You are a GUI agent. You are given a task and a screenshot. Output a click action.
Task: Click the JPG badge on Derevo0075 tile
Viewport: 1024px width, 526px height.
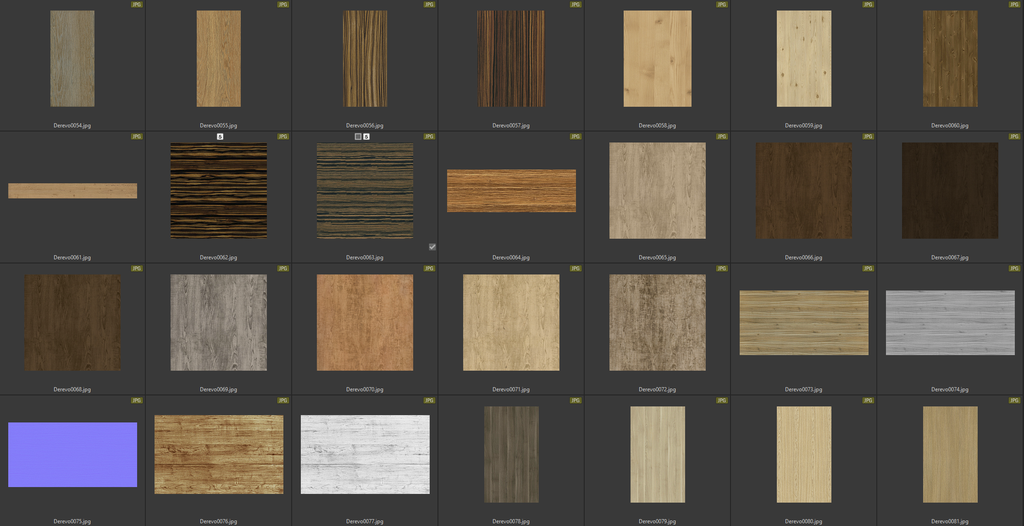point(137,400)
